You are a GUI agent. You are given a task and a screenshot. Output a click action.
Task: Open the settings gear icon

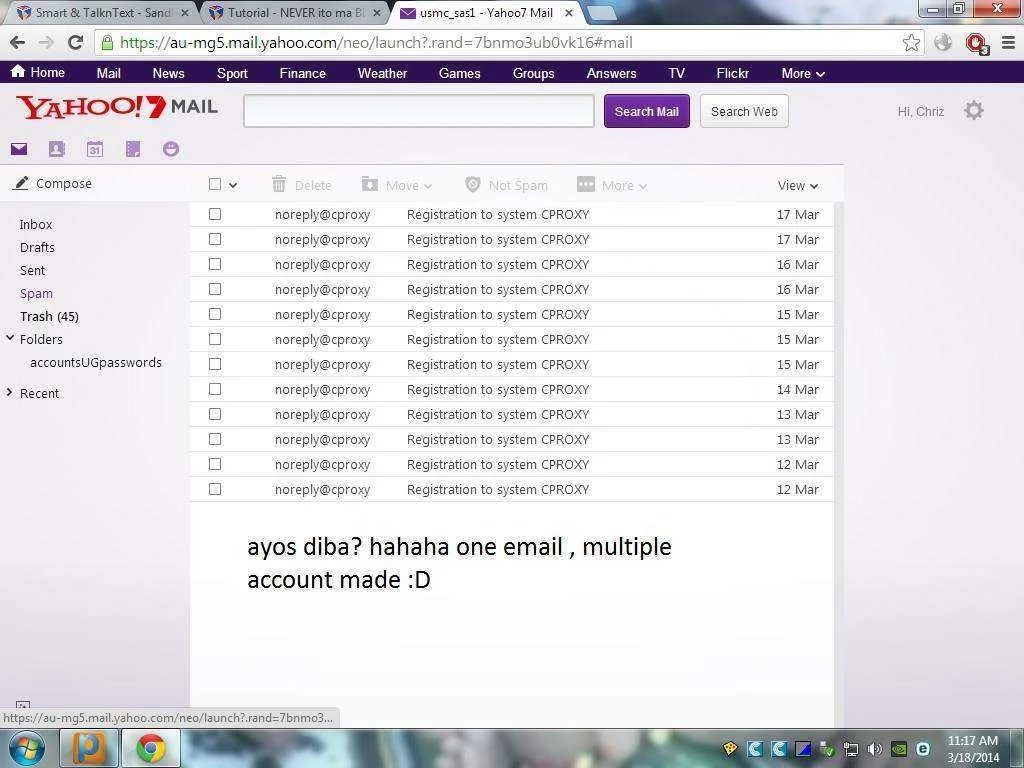[973, 110]
